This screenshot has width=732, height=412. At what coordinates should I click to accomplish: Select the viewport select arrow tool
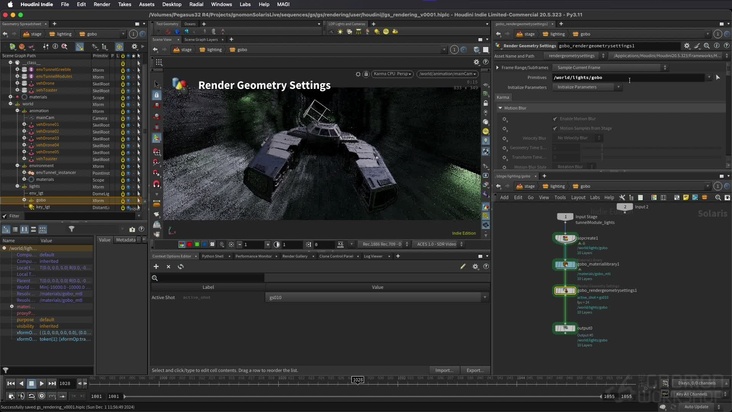[157, 84]
